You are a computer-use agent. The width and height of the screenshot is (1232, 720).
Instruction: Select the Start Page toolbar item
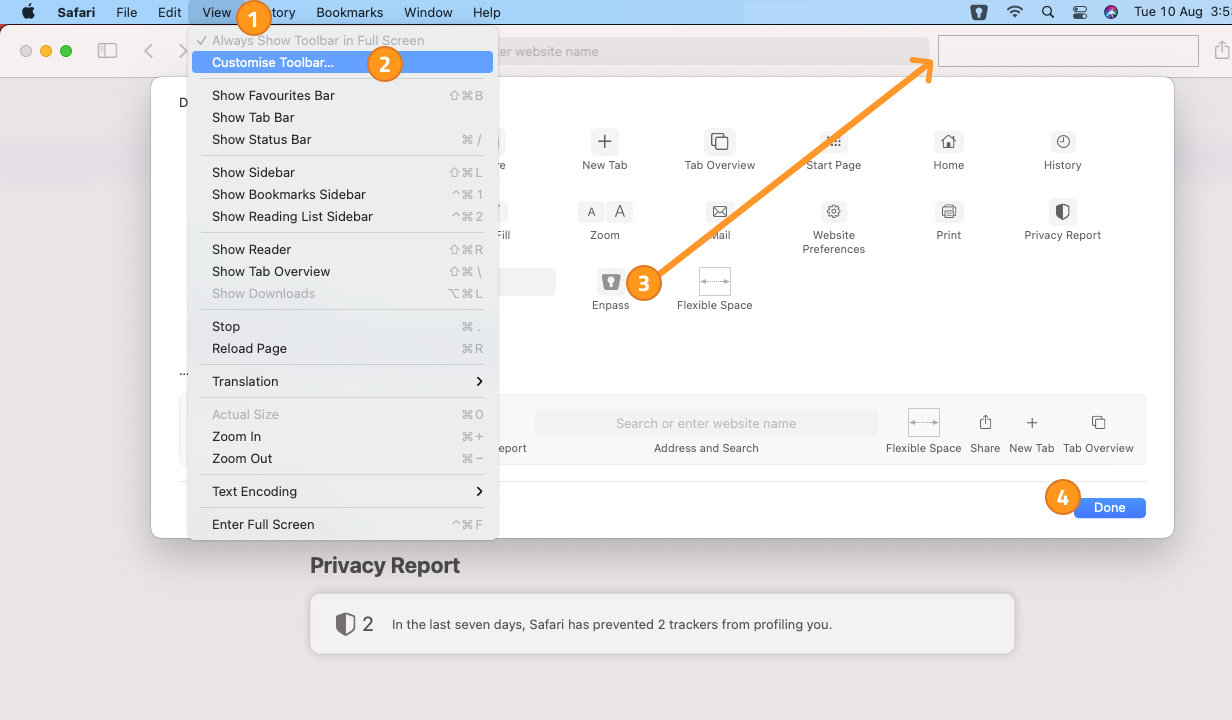pyautogui.click(x=834, y=149)
